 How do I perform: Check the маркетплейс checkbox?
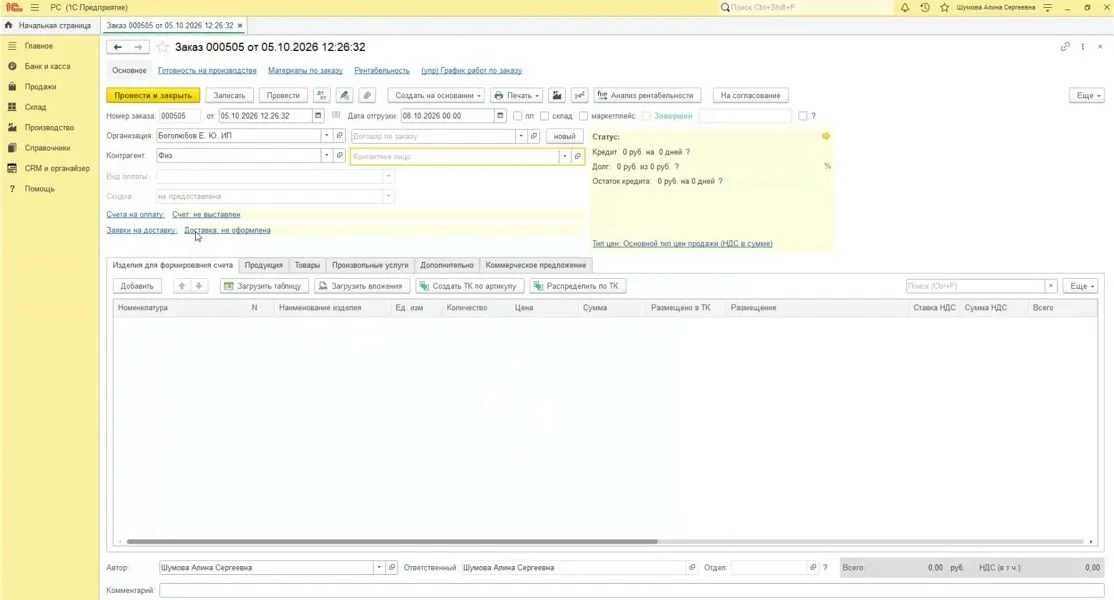point(583,116)
